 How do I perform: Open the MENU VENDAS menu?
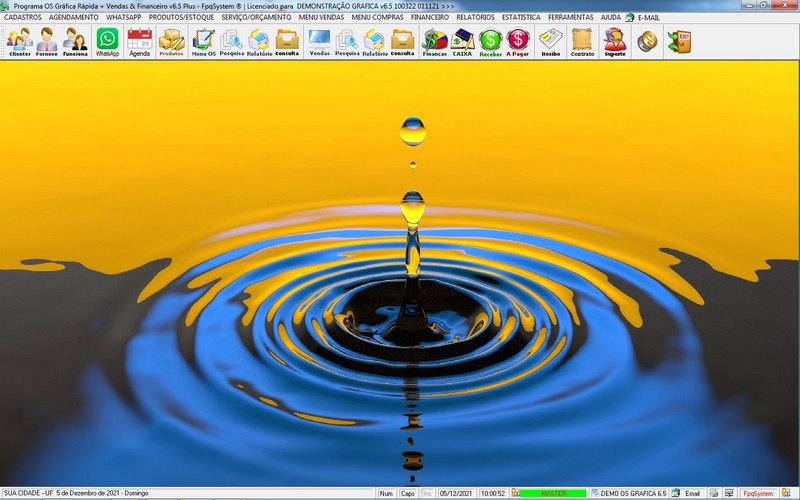tap(321, 17)
